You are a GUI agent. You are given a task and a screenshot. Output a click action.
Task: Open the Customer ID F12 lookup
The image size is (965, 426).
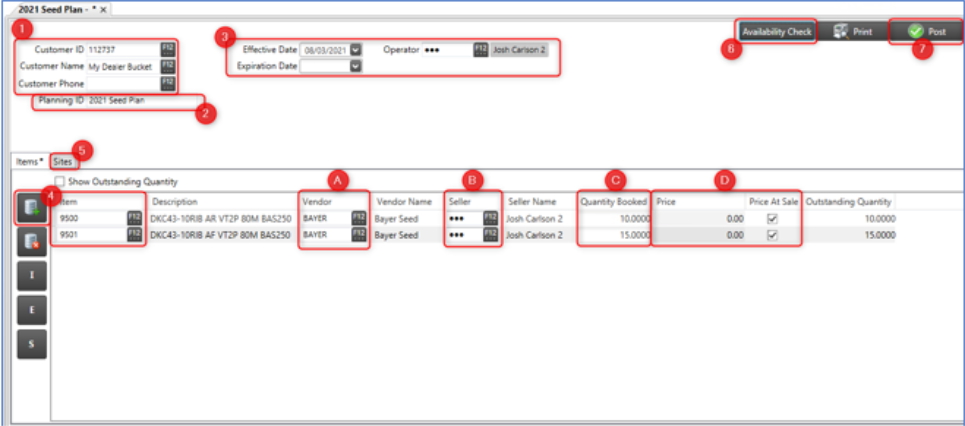167,48
